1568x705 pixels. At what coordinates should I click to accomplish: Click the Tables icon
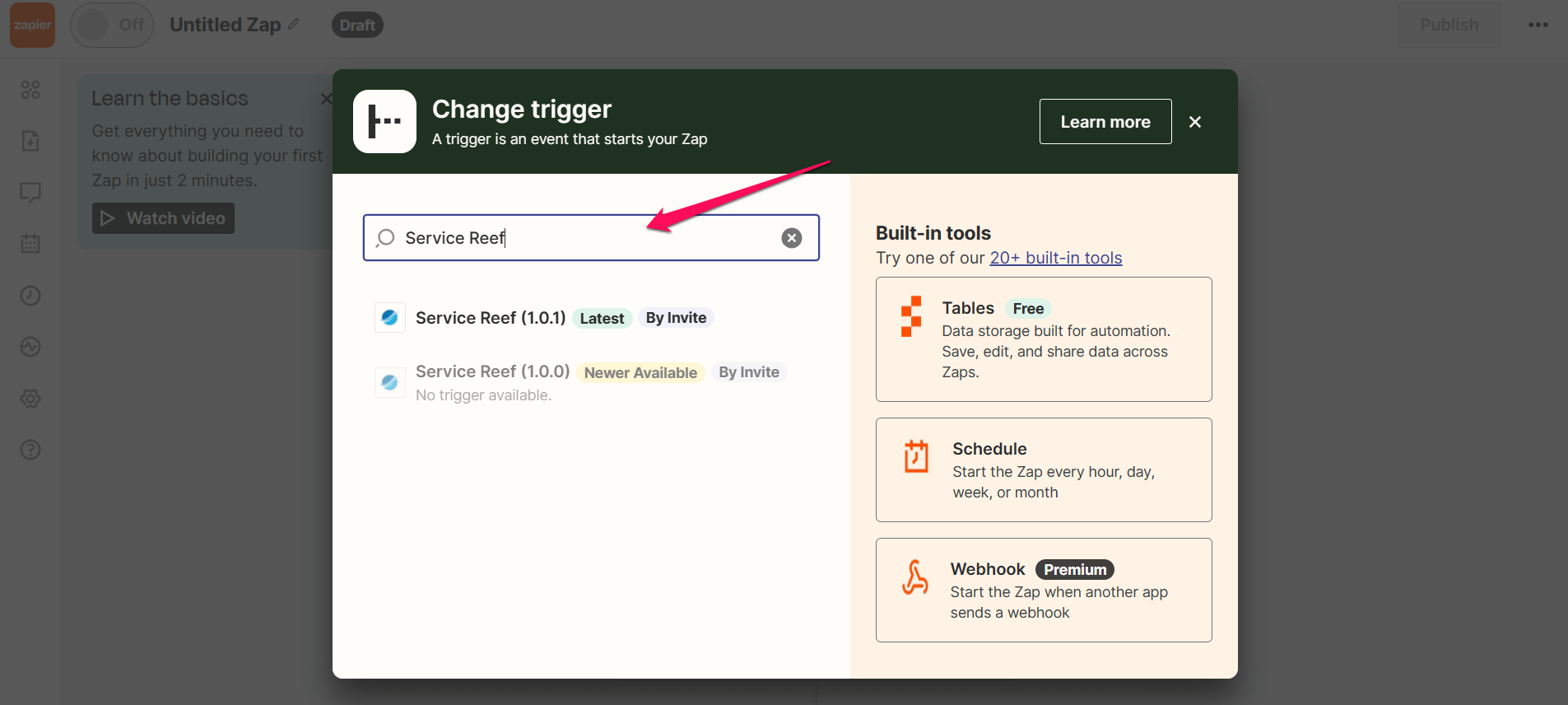[x=911, y=316]
